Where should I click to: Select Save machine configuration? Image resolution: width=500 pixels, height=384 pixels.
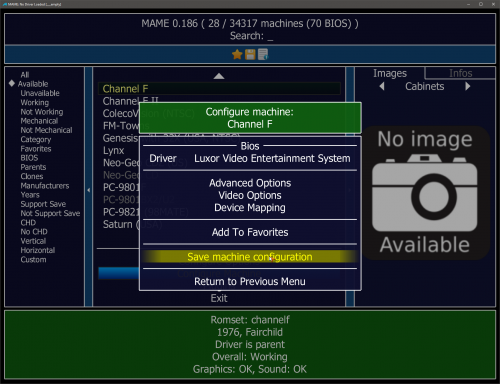[x=250, y=257]
